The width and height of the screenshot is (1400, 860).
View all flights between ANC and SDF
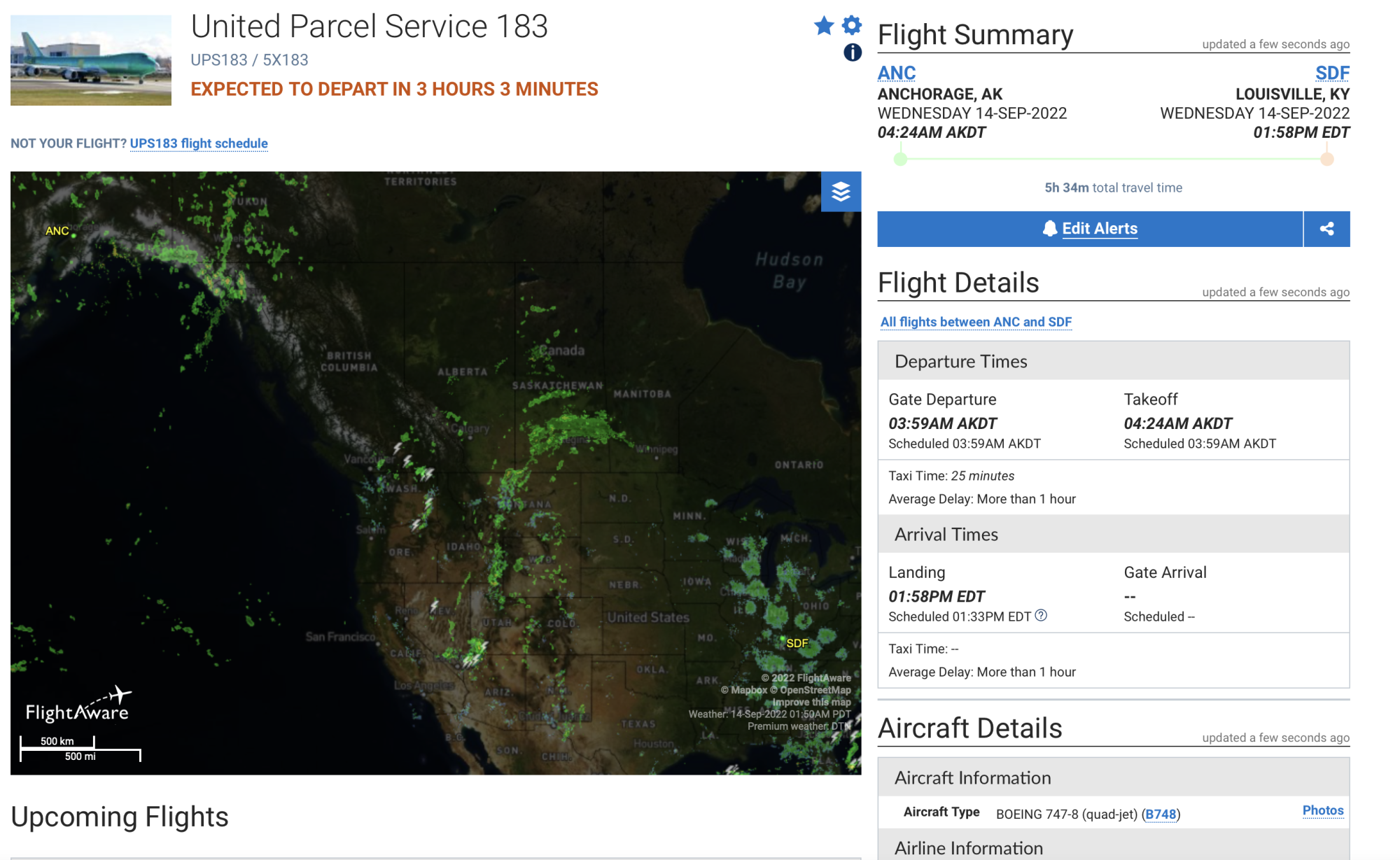point(975,322)
